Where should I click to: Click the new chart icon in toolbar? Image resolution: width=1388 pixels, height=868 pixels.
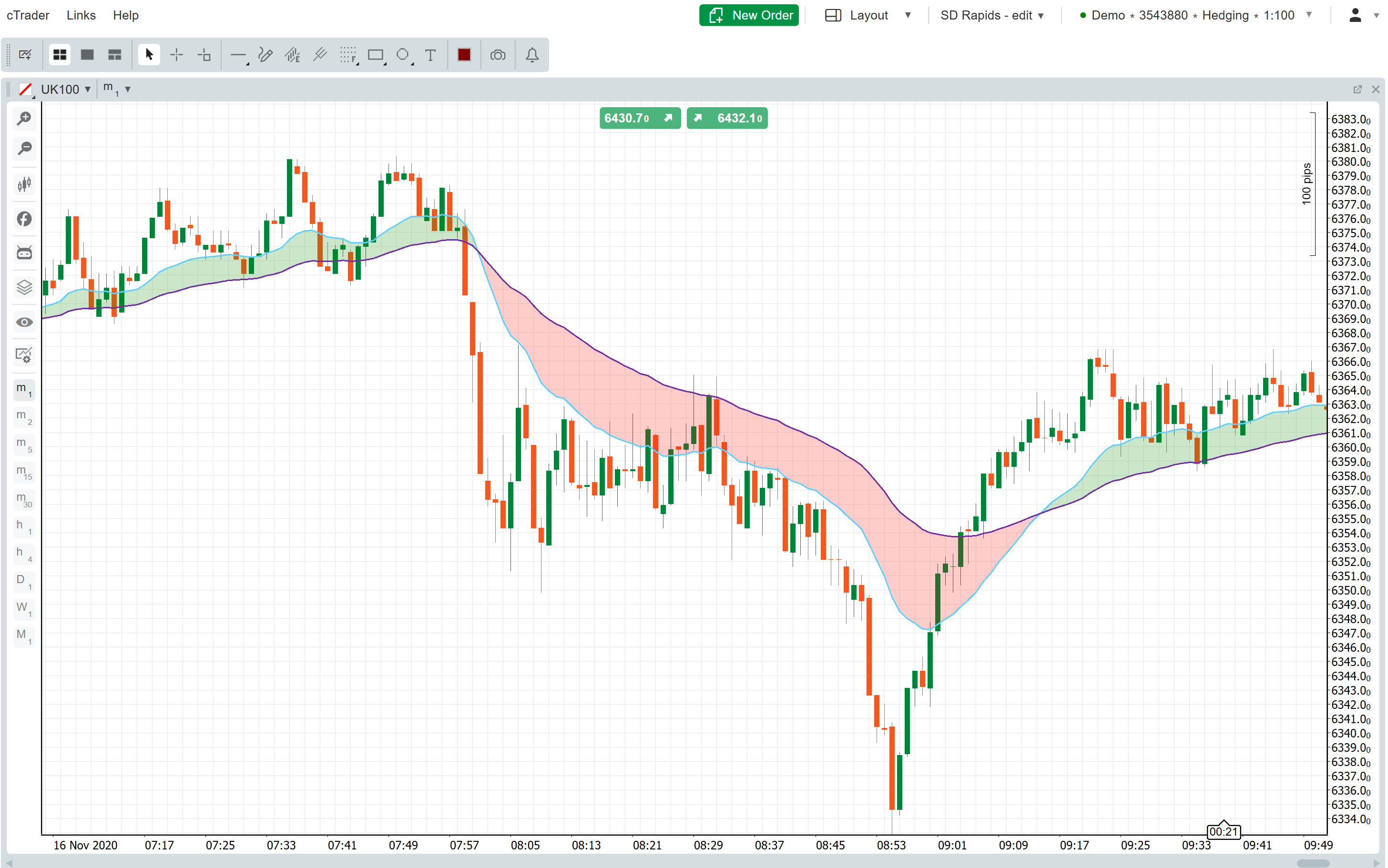[x=25, y=55]
